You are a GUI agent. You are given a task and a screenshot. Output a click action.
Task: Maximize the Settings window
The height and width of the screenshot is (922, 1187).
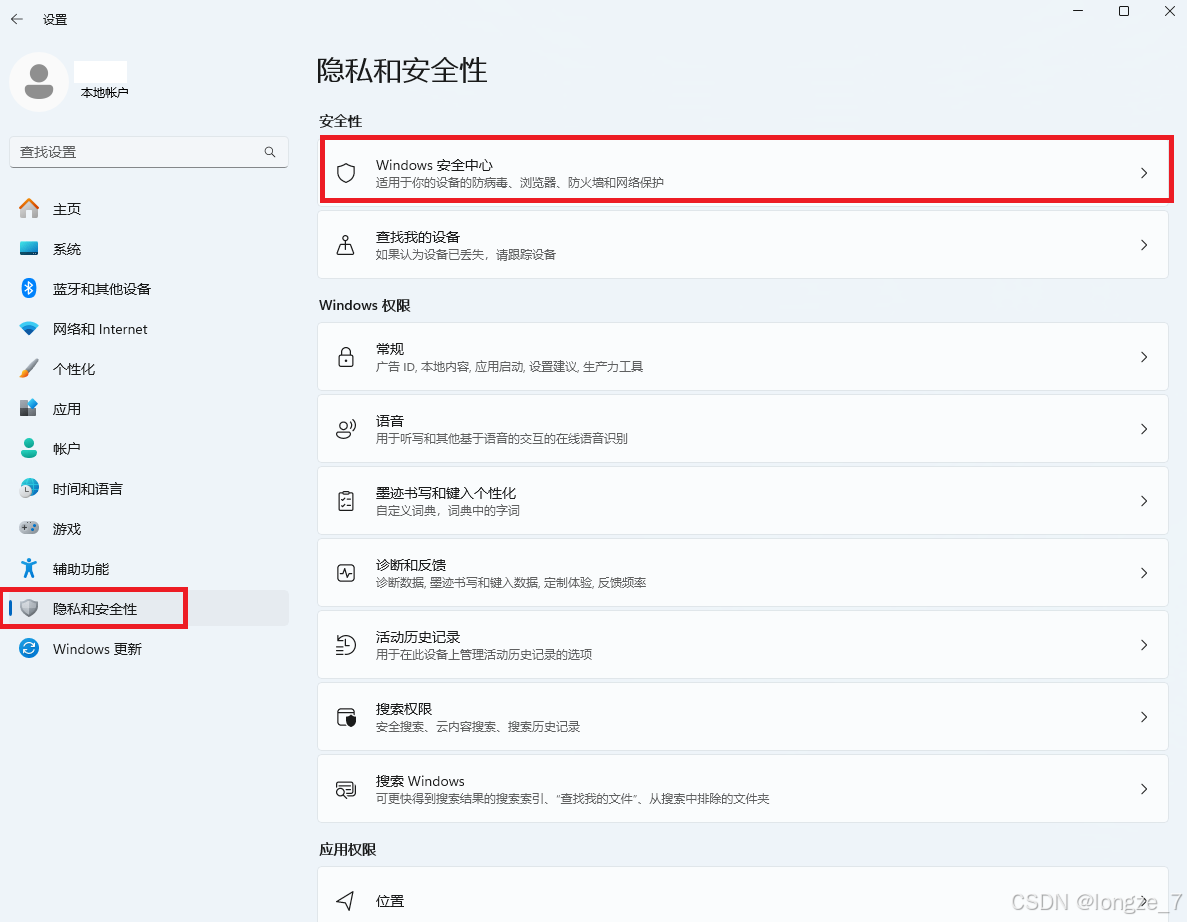[1123, 11]
